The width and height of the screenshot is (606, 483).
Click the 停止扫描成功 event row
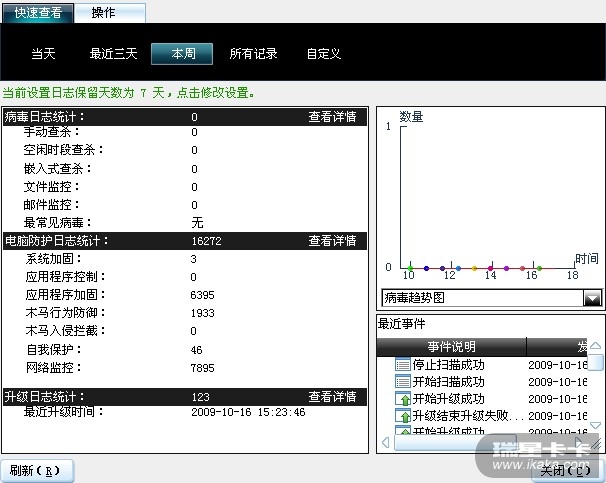click(x=482, y=364)
